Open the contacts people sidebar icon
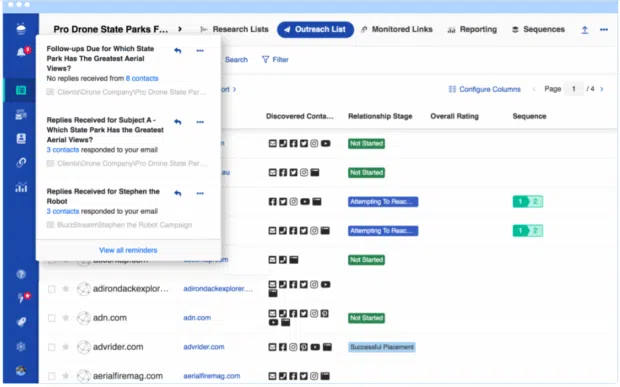Screen dimensions: 620x387 pos(21,138)
